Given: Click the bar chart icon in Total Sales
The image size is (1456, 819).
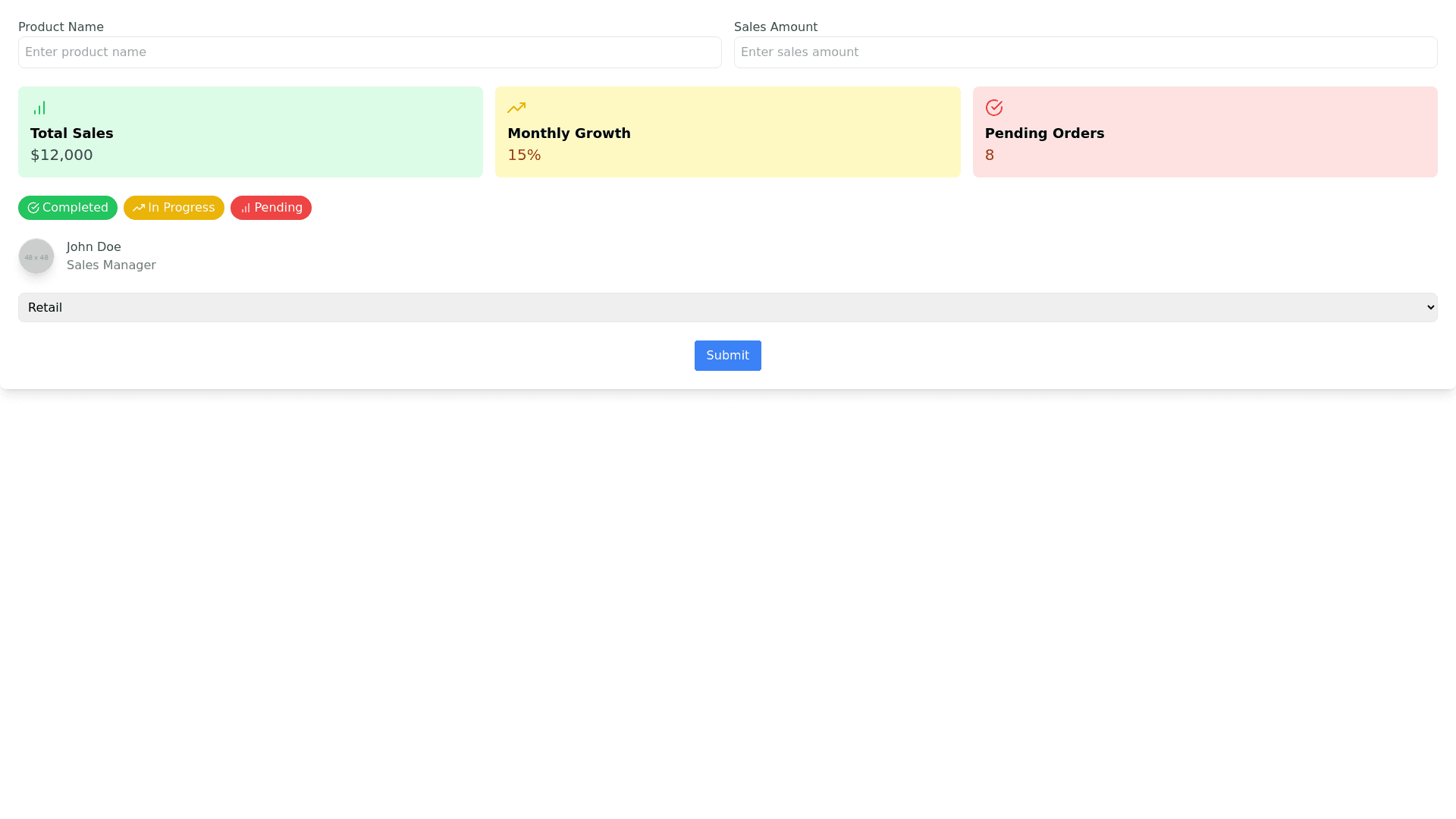Looking at the screenshot, I should (39, 108).
